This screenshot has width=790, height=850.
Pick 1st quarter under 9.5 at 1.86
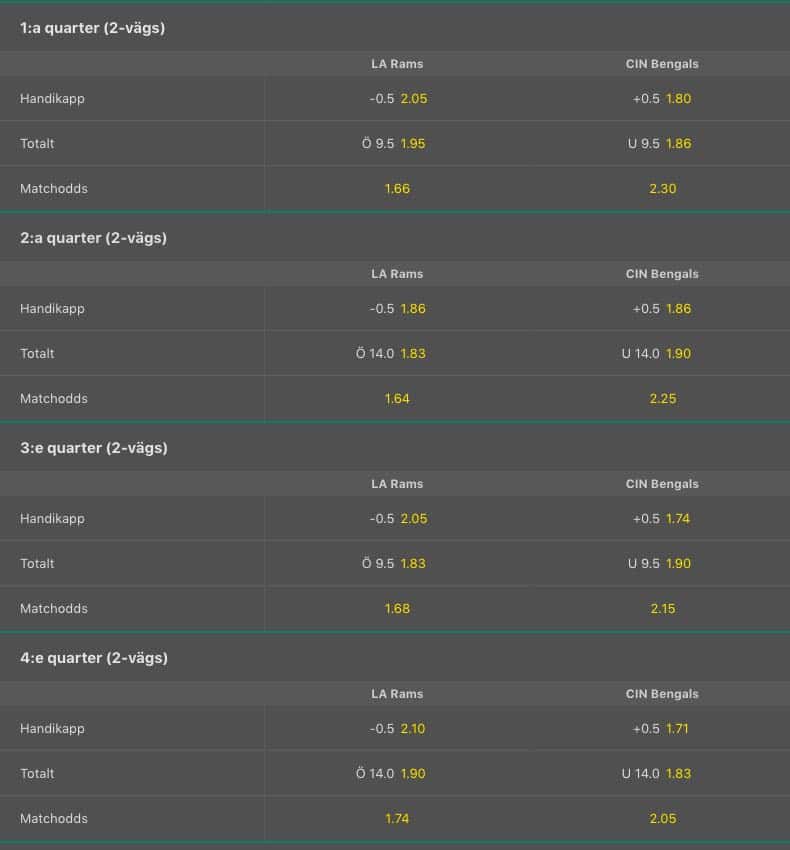(661, 144)
